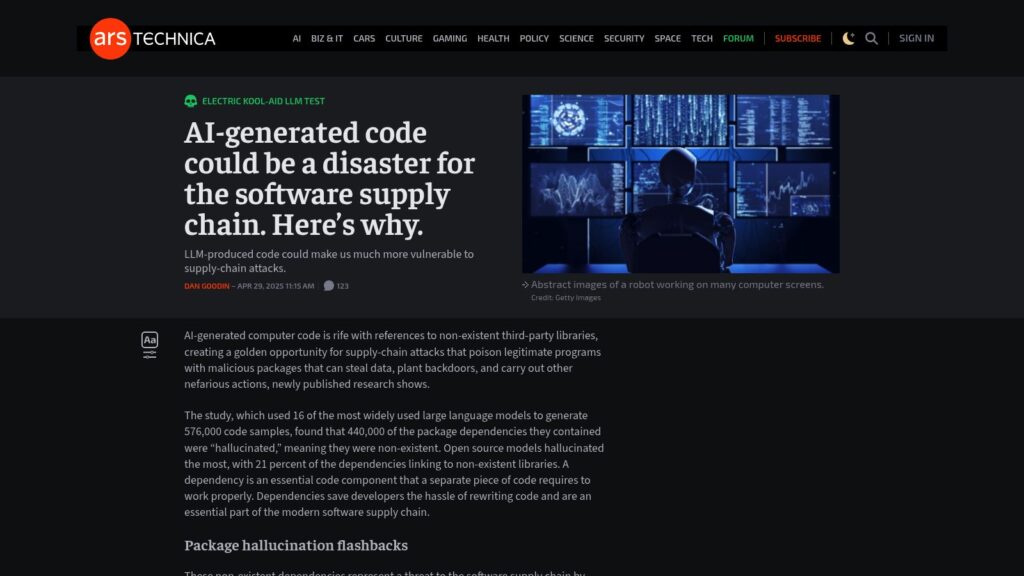Click the article subheading about supply-chain attacks
The width and height of the screenshot is (1024, 576).
(x=328, y=261)
